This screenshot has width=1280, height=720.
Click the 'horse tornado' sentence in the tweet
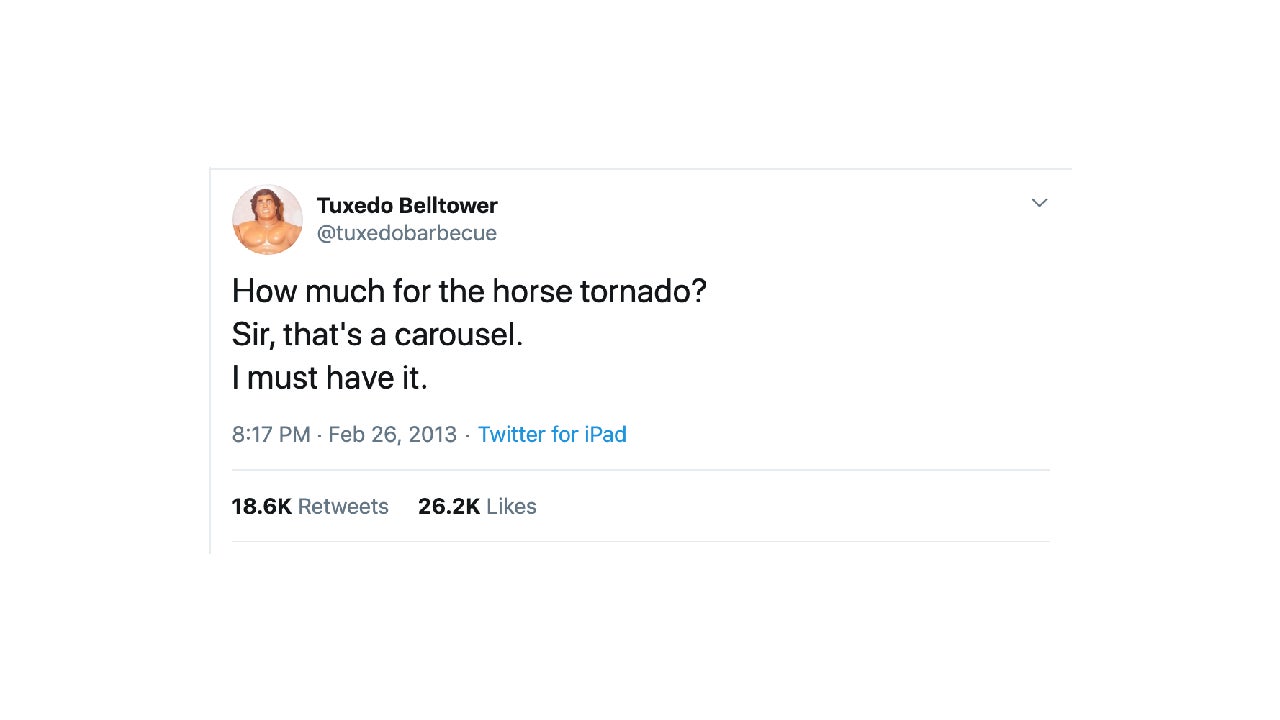(x=468, y=291)
